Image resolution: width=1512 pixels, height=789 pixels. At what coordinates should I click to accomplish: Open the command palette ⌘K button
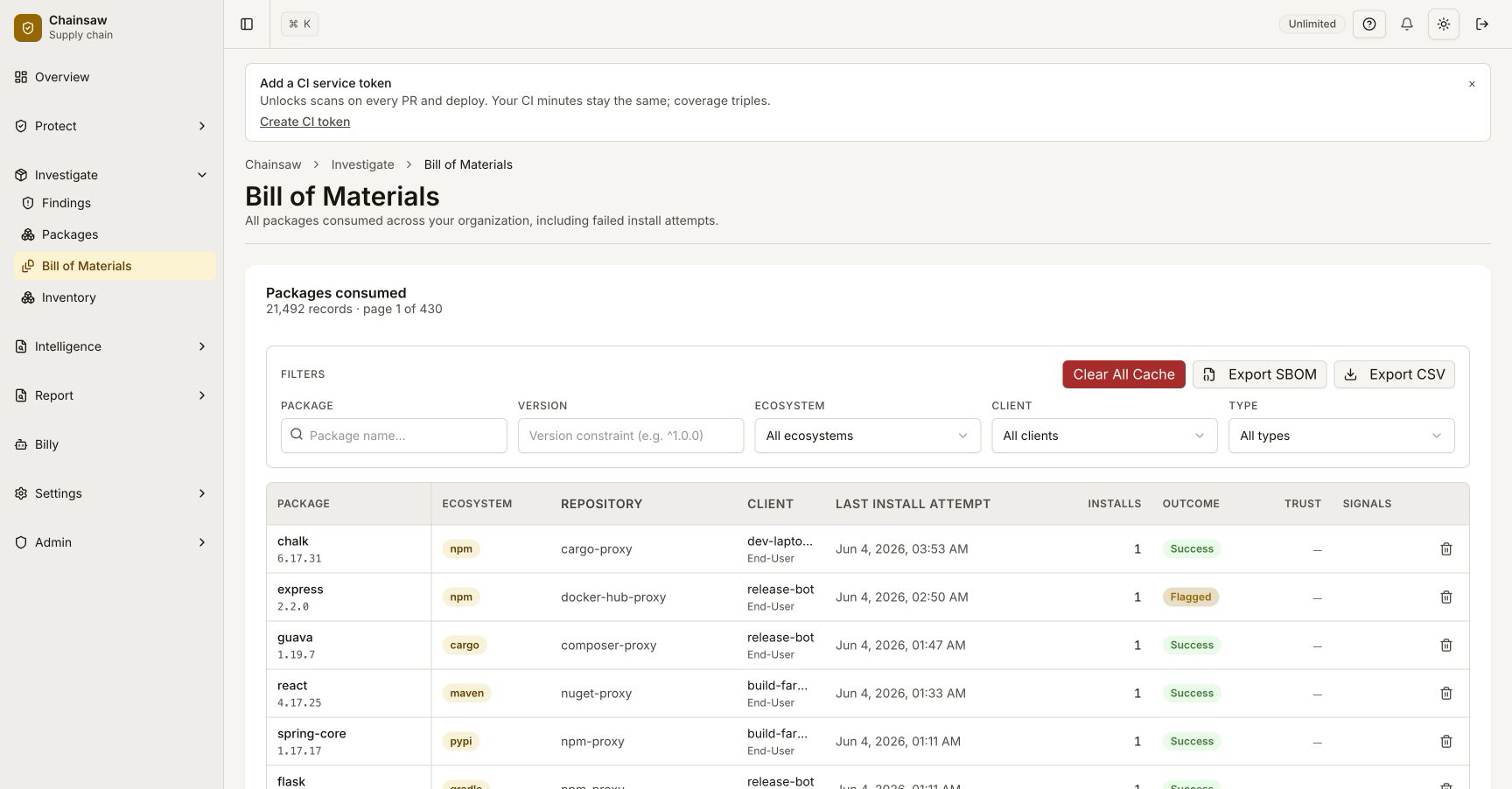click(299, 24)
